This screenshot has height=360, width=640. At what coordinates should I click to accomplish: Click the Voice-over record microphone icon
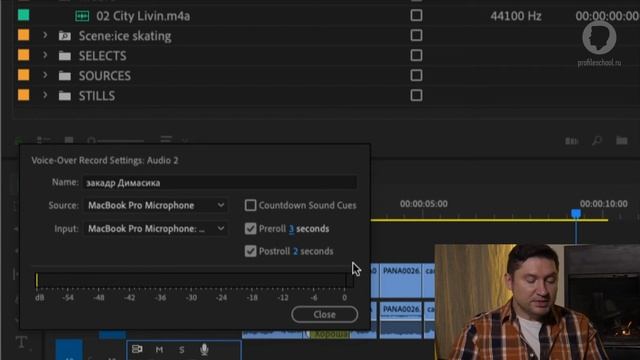click(x=204, y=349)
